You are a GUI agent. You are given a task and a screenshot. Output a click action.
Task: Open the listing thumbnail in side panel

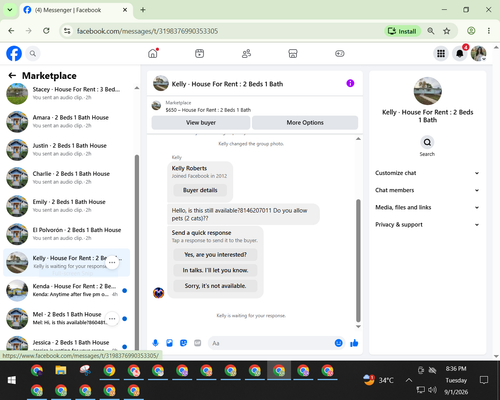click(x=427, y=91)
